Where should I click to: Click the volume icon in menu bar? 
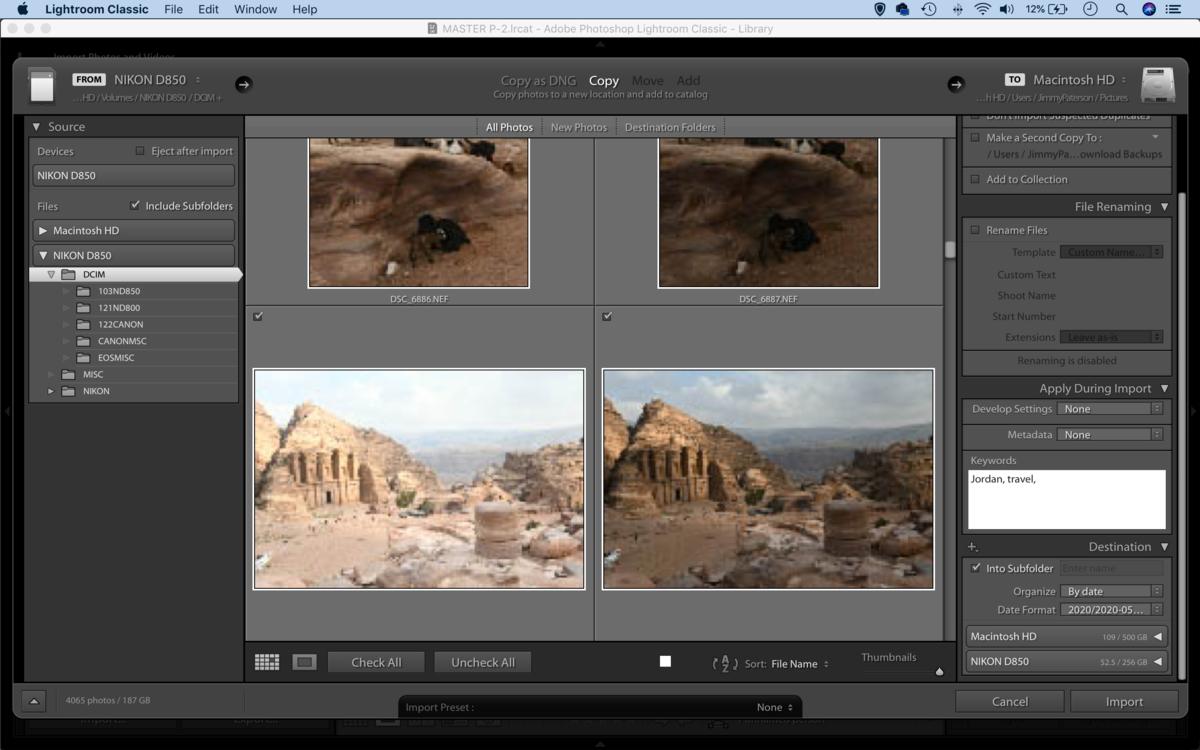pos(1006,9)
